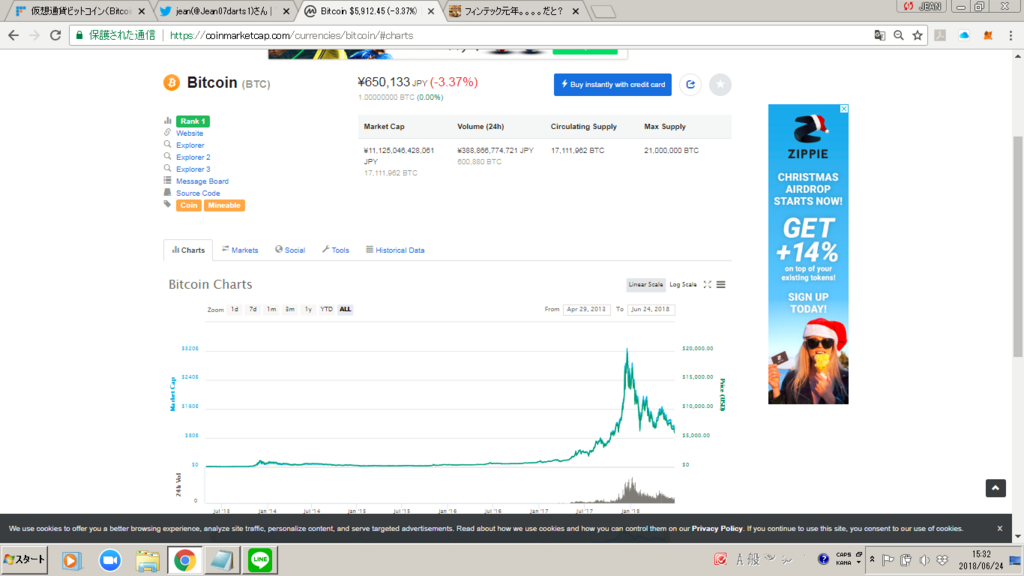Switch to the フィンテック元年 browser tab
The width and height of the screenshot is (1024, 576).
[x=515, y=11]
